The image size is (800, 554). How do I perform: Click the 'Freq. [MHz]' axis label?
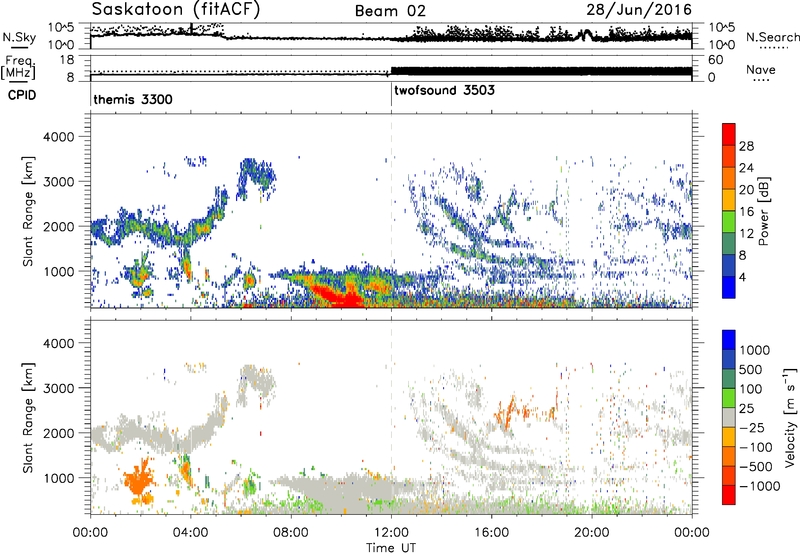click(18, 67)
